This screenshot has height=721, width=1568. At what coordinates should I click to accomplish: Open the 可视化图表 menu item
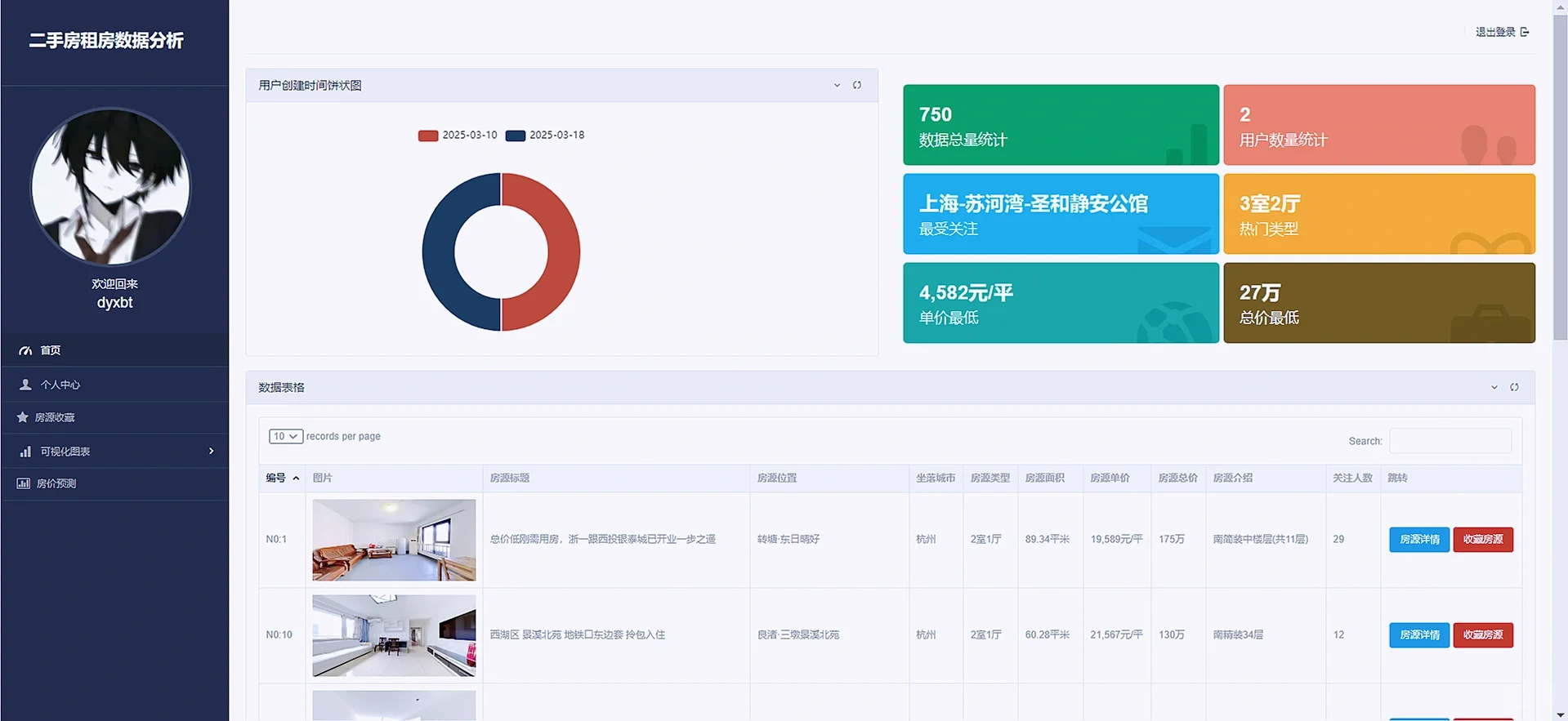tap(114, 451)
